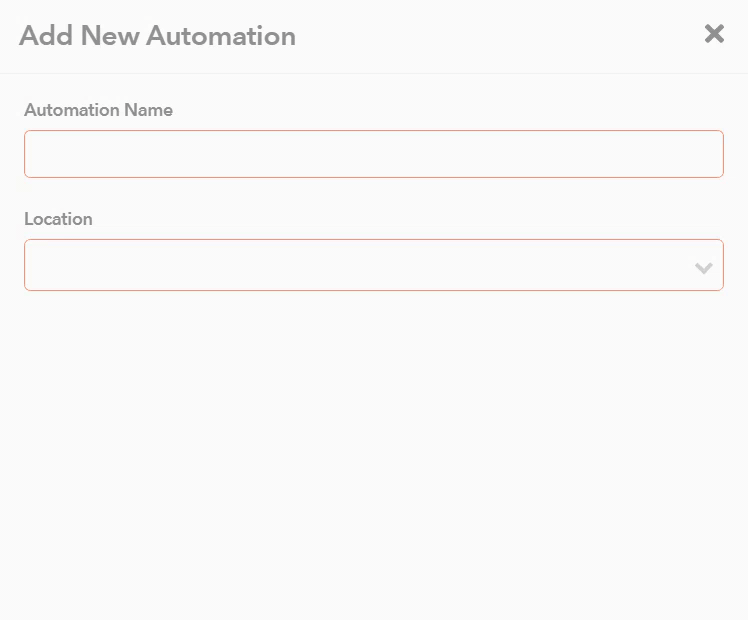Show the Location options list
The height and width of the screenshot is (620, 748).
[373, 265]
